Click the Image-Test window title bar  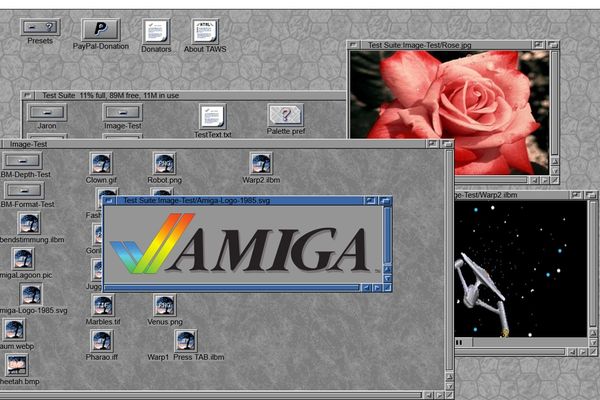tap(214, 144)
